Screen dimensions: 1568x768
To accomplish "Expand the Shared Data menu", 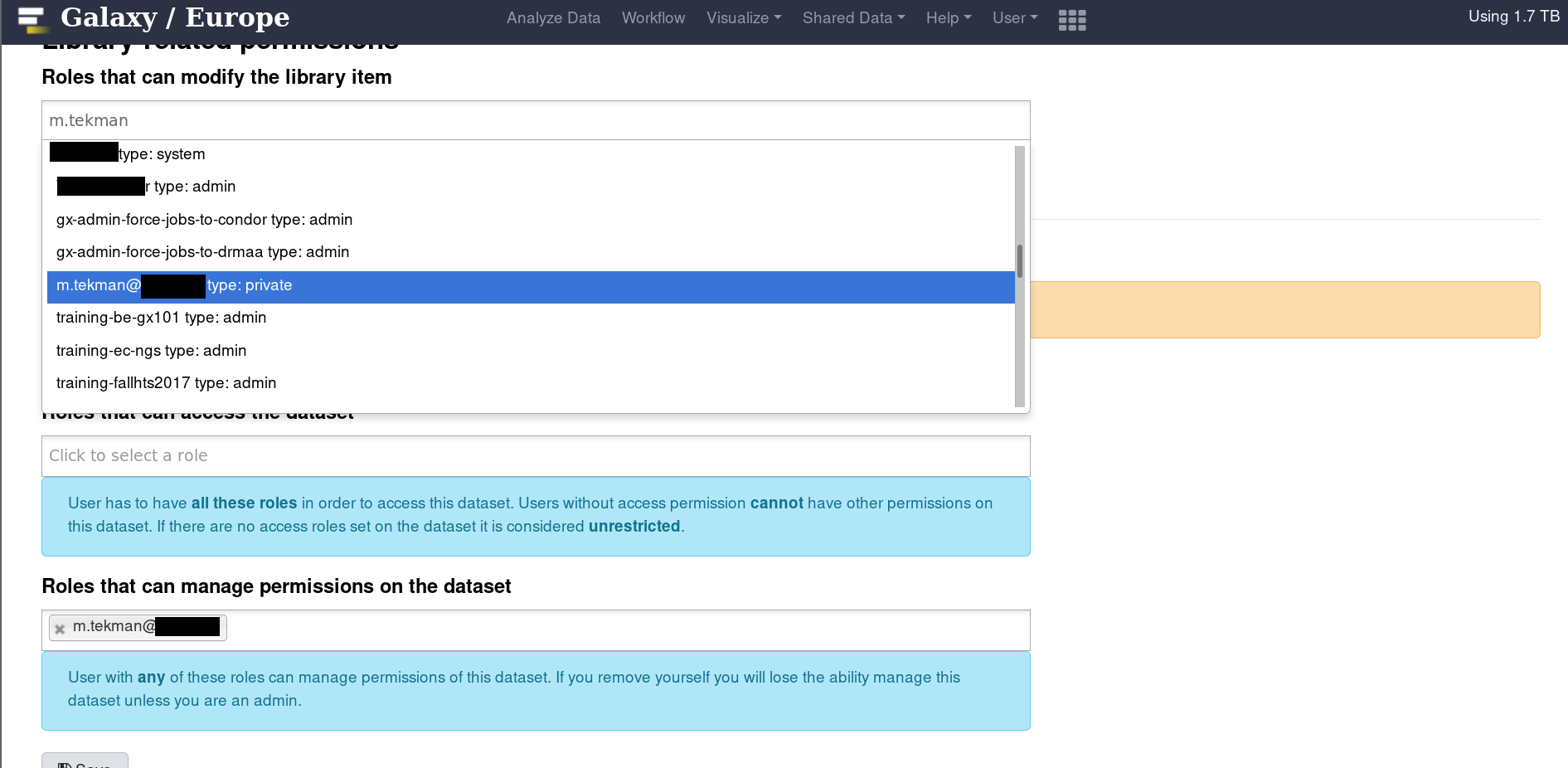I will coord(853,18).
